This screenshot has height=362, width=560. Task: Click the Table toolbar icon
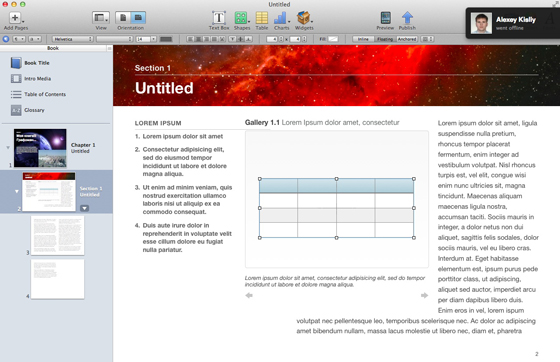(261, 17)
